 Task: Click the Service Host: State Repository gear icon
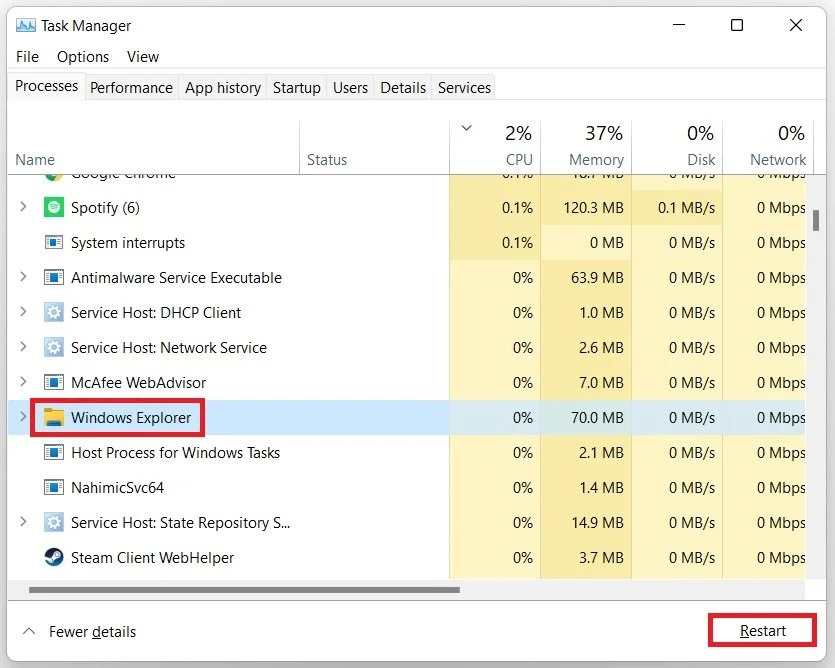pos(54,523)
